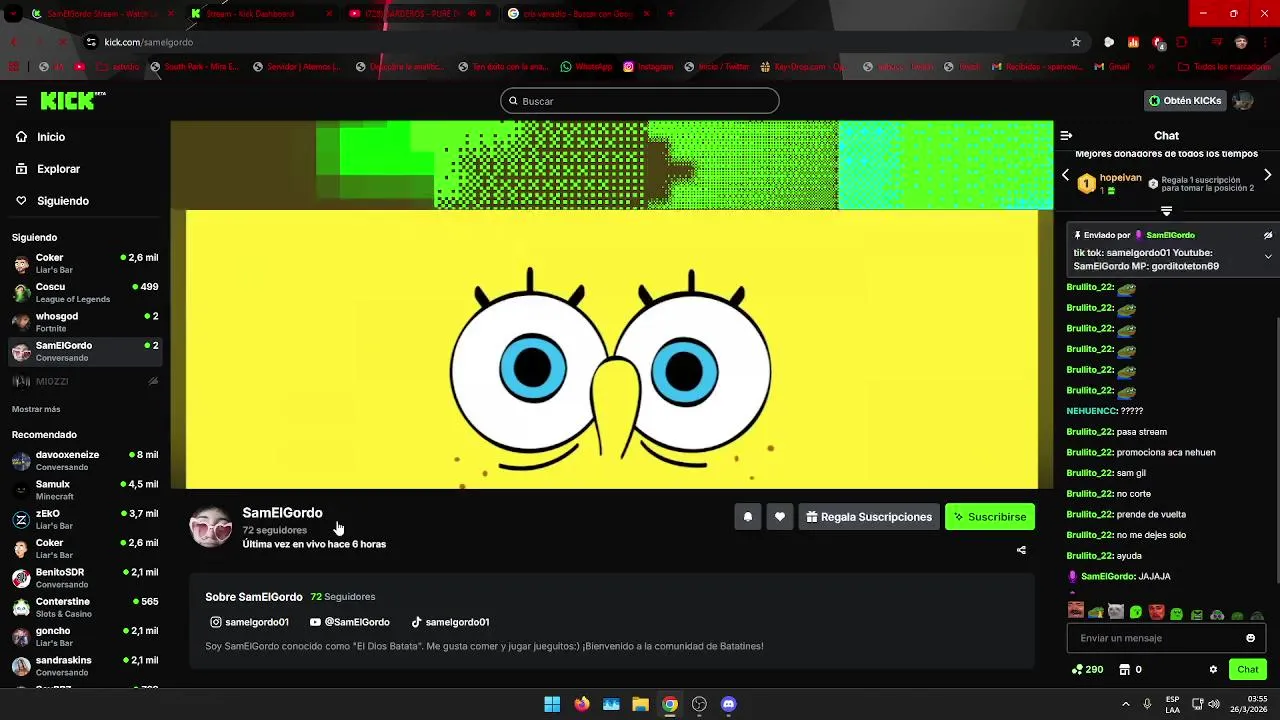The width and height of the screenshot is (1280, 720).
Task: Open Instagram bookmark
Action: tap(648, 67)
